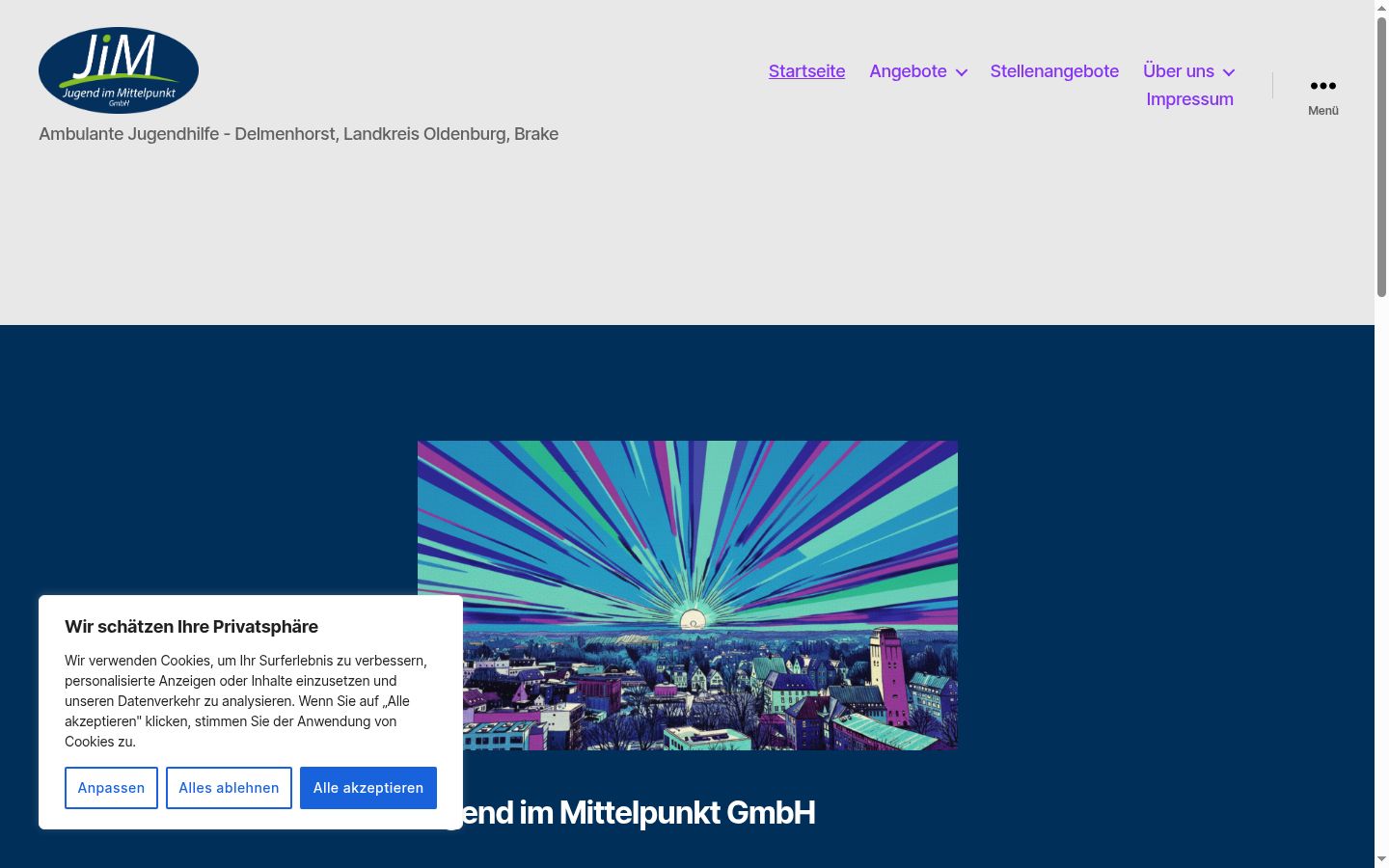Click the Wir schätzen Ihre Privatsphäre heading
This screenshot has height=868, width=1389.
tap(191, 627)
